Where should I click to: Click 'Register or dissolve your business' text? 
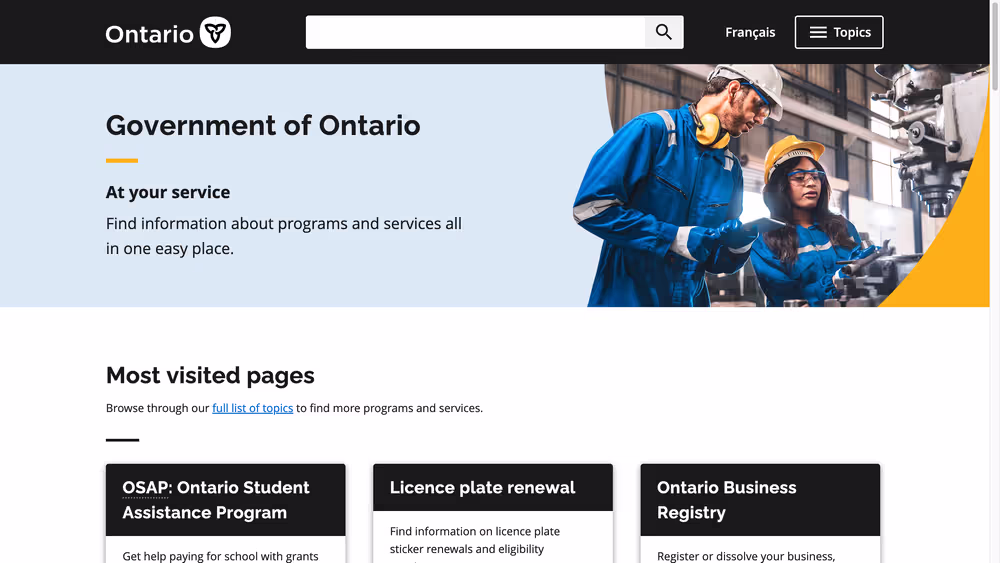point(745,556)
